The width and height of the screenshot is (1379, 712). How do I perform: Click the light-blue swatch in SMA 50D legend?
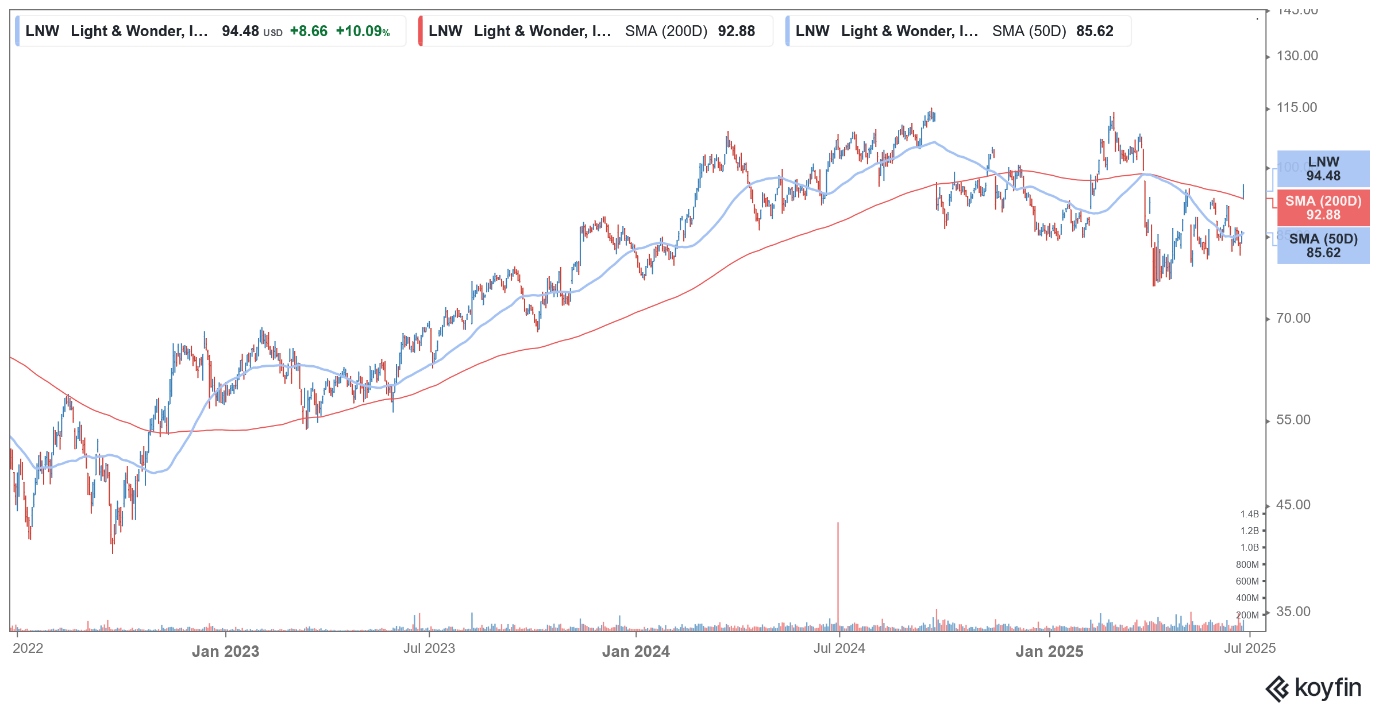pyautogui.click(x=789, y=31)
